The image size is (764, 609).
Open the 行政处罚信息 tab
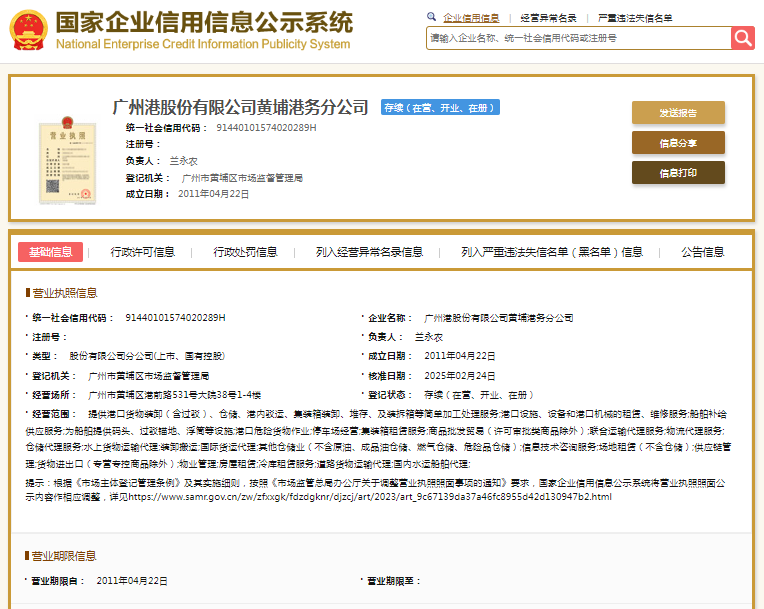tap(245, 252)
